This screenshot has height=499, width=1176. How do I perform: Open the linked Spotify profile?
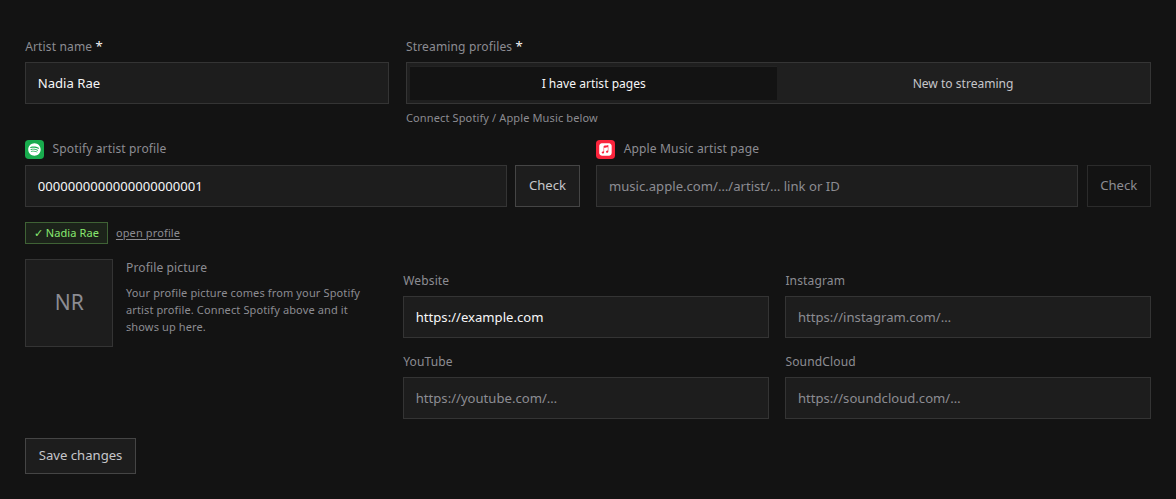point(148,233)
